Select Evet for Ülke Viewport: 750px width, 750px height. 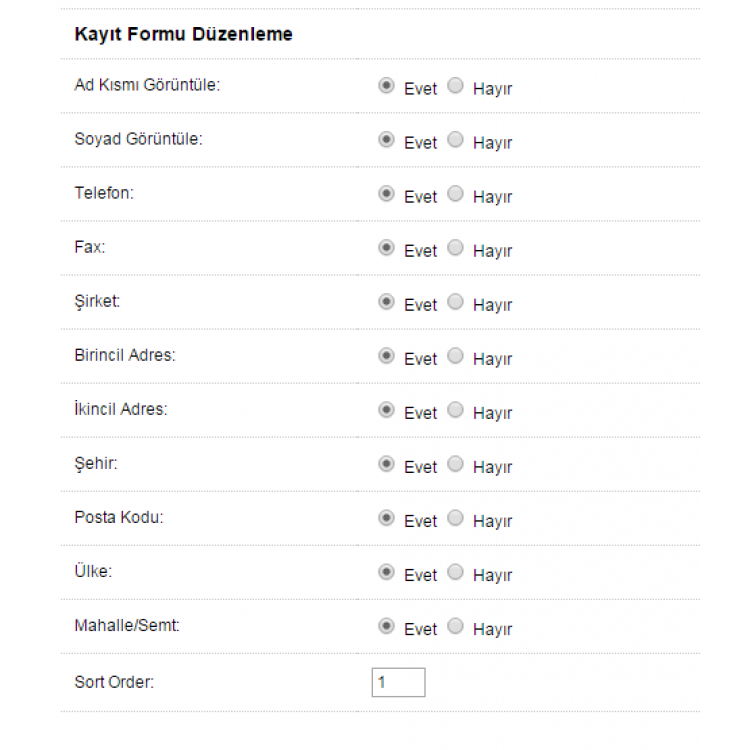click(386, 572)
